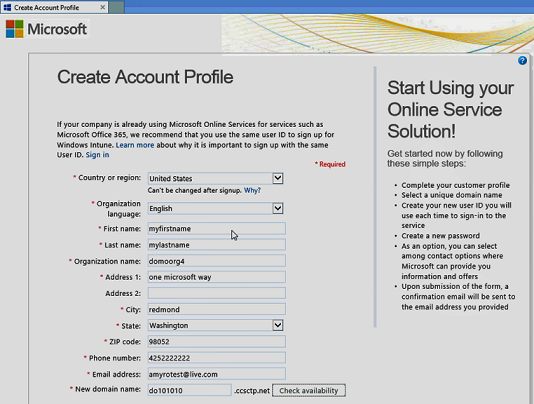The image size is (534, 404).
Task: Expand the Country or region dropdown
Action: (x=278, y=178)
